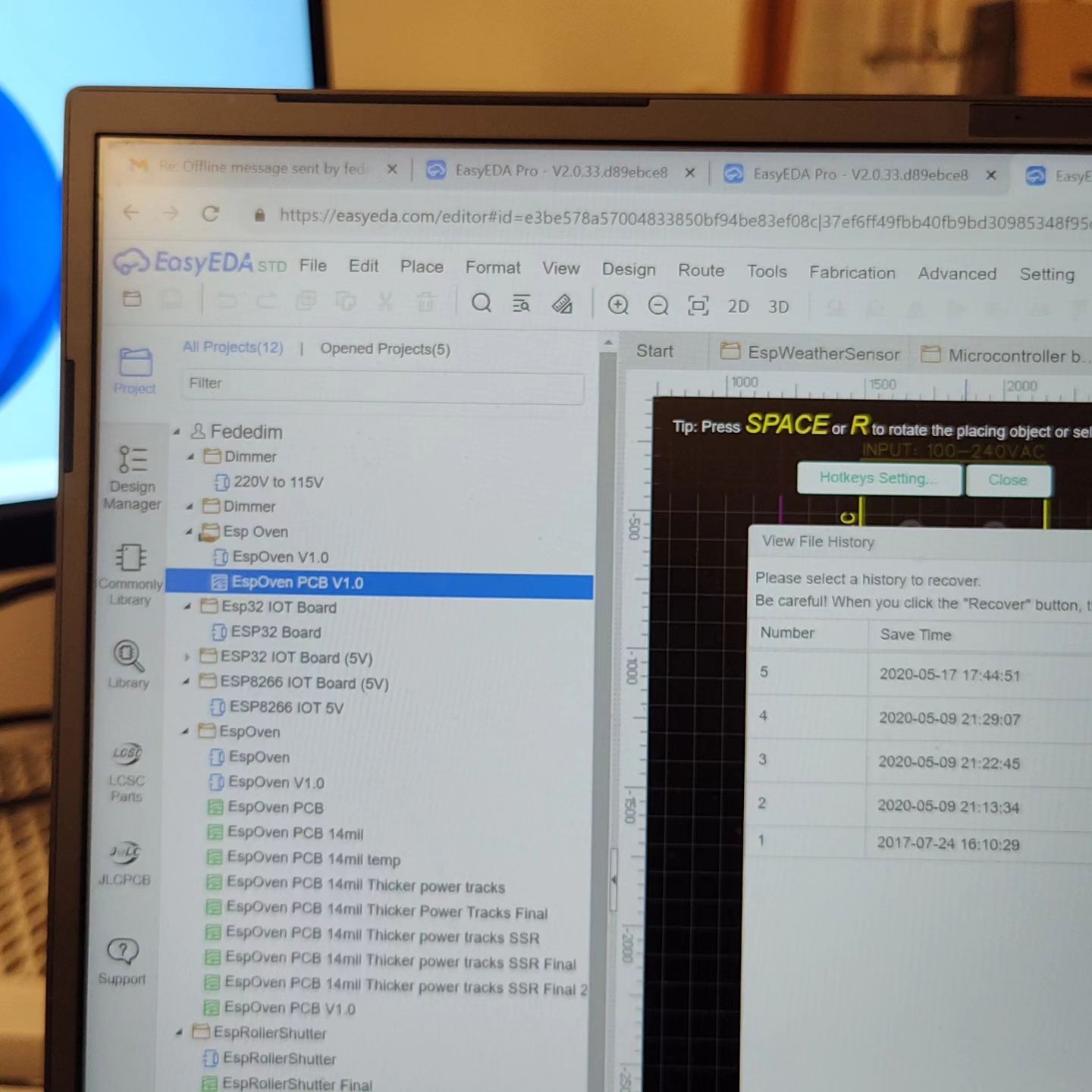Reload the browser page
This screenshot has height=1092, width=1092.
coord(210,214)
